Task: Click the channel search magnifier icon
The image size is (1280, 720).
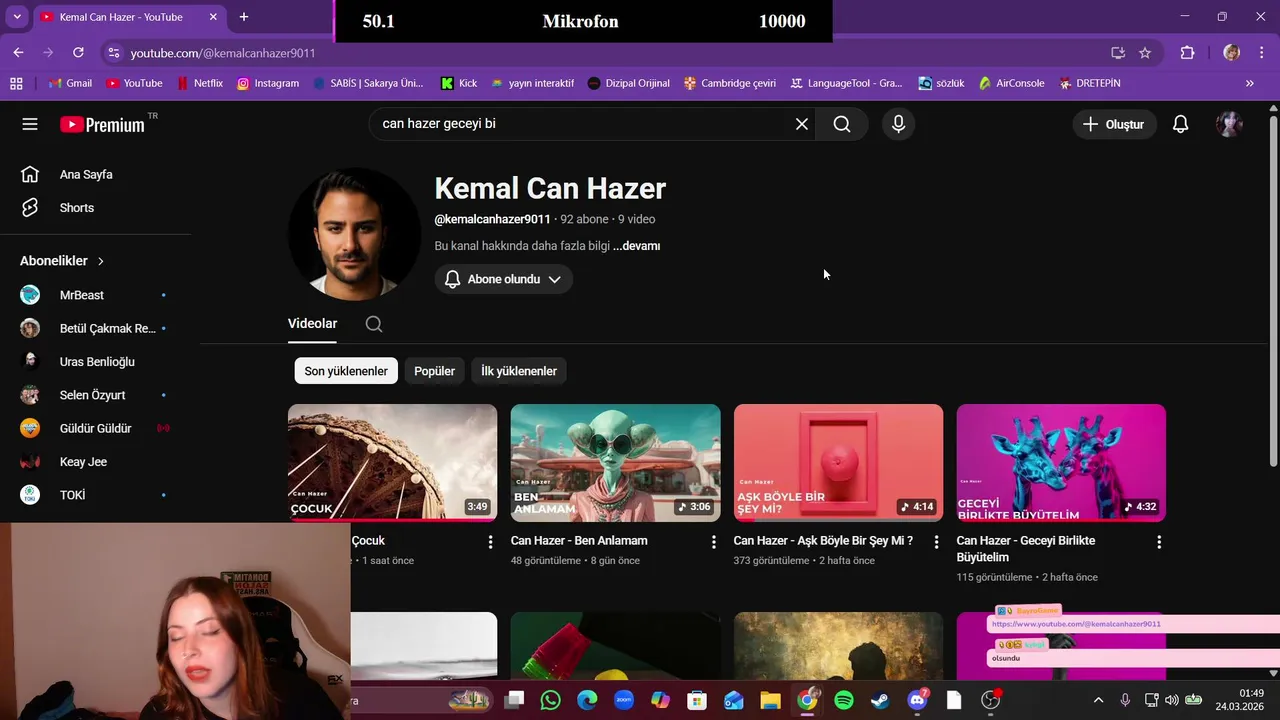Action: (374, 324)
